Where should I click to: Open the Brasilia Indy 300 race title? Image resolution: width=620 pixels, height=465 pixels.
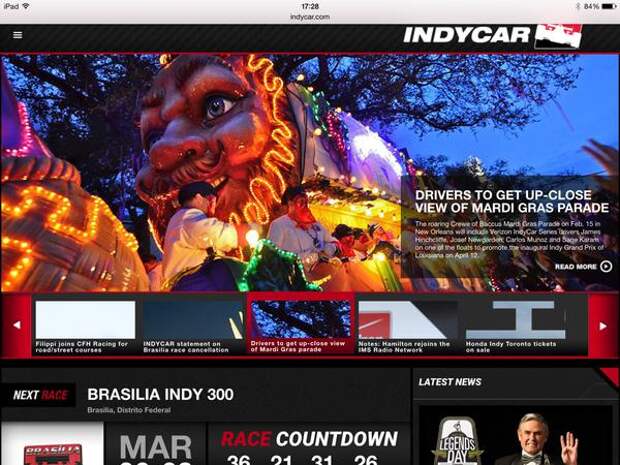coord(161,394)
